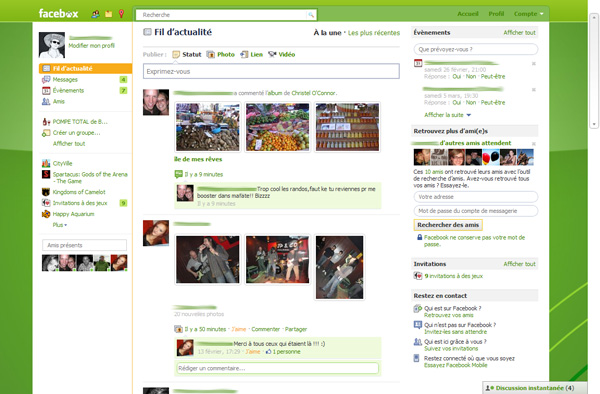The height and width of the screenshot is (394, 600).
Task: Open orange fruit market photo
Action: [x=277, y=127]
